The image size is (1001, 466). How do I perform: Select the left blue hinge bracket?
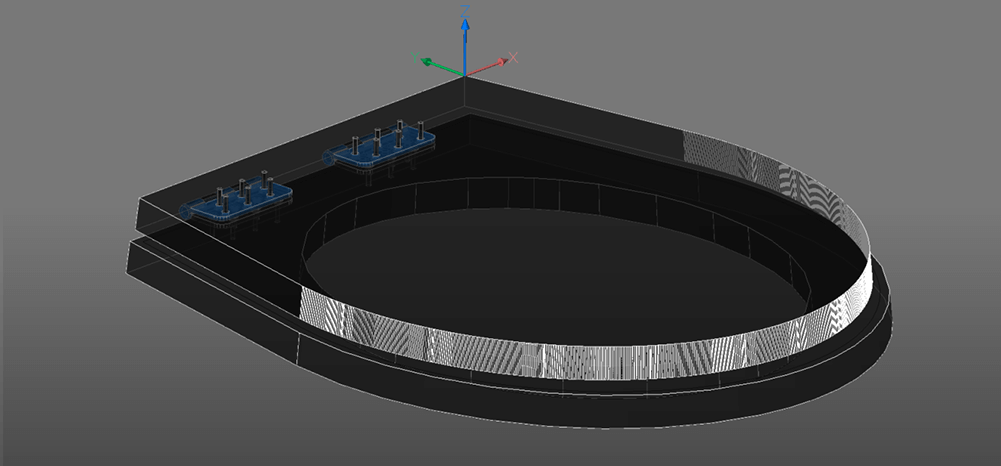click(x=236, y=201)
